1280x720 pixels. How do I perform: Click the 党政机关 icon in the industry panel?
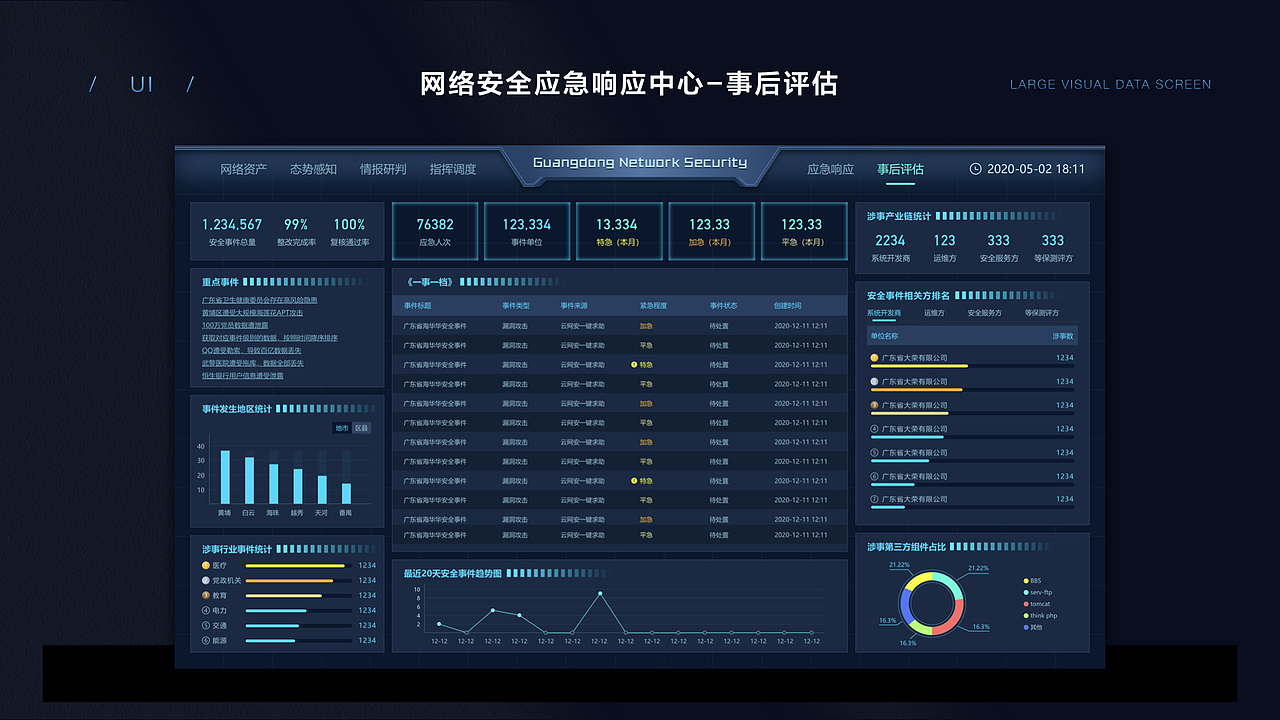coord(205,580)
